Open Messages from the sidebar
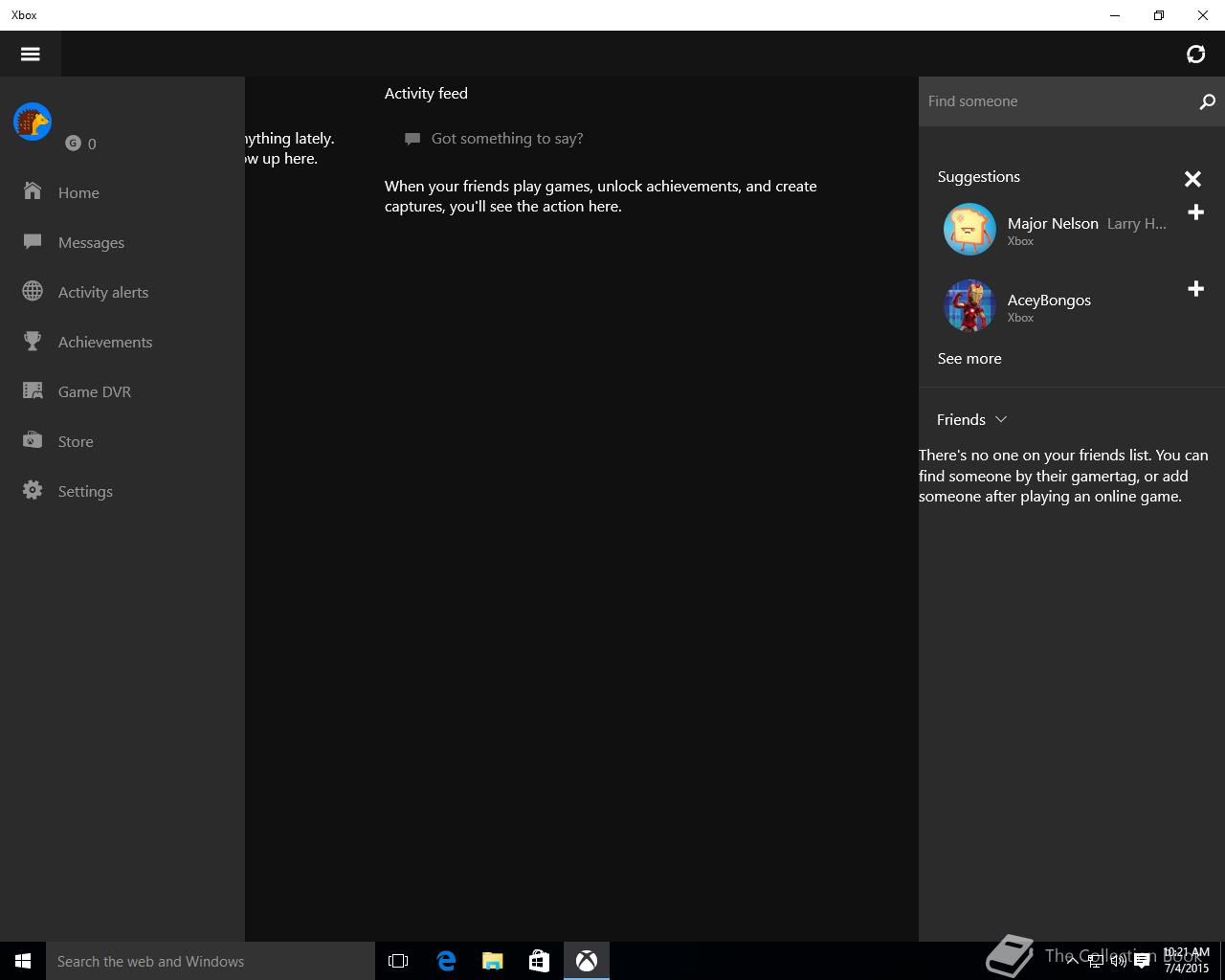 [122, 242]
